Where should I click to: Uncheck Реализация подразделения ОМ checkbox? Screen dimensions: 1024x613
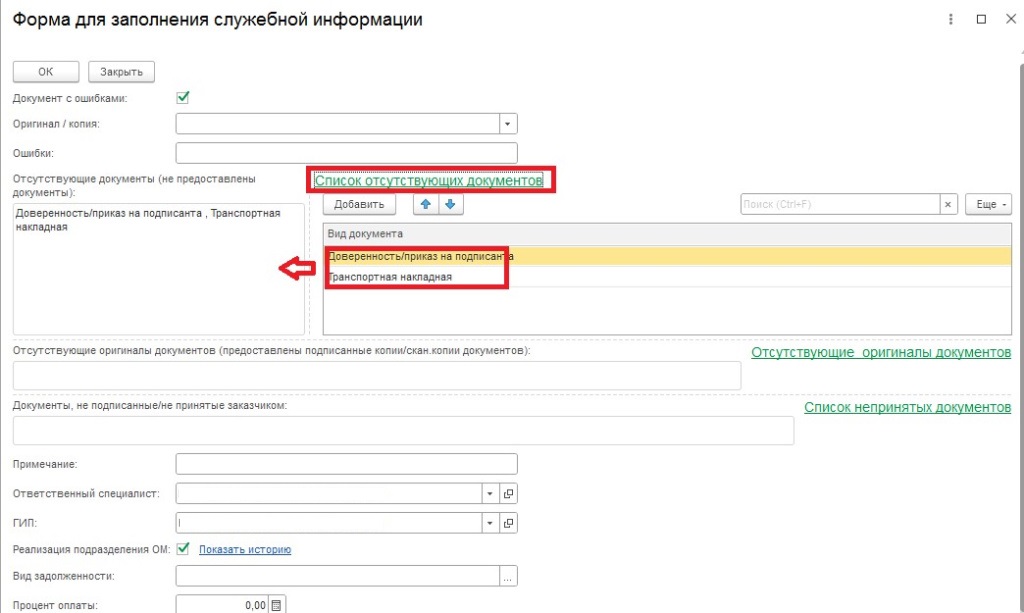pos(183,549)
